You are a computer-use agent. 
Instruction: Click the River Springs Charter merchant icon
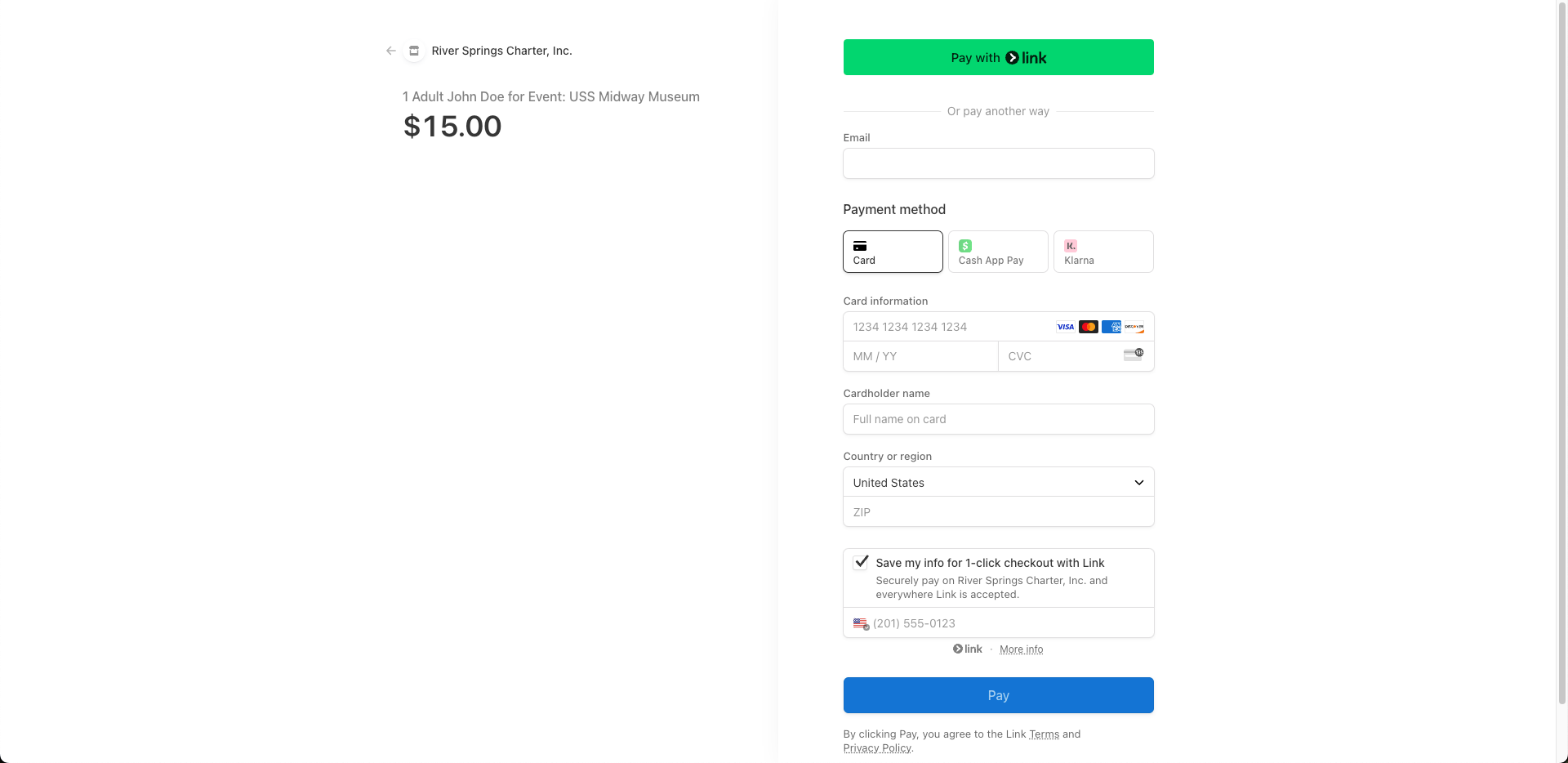tap(414, 51)
